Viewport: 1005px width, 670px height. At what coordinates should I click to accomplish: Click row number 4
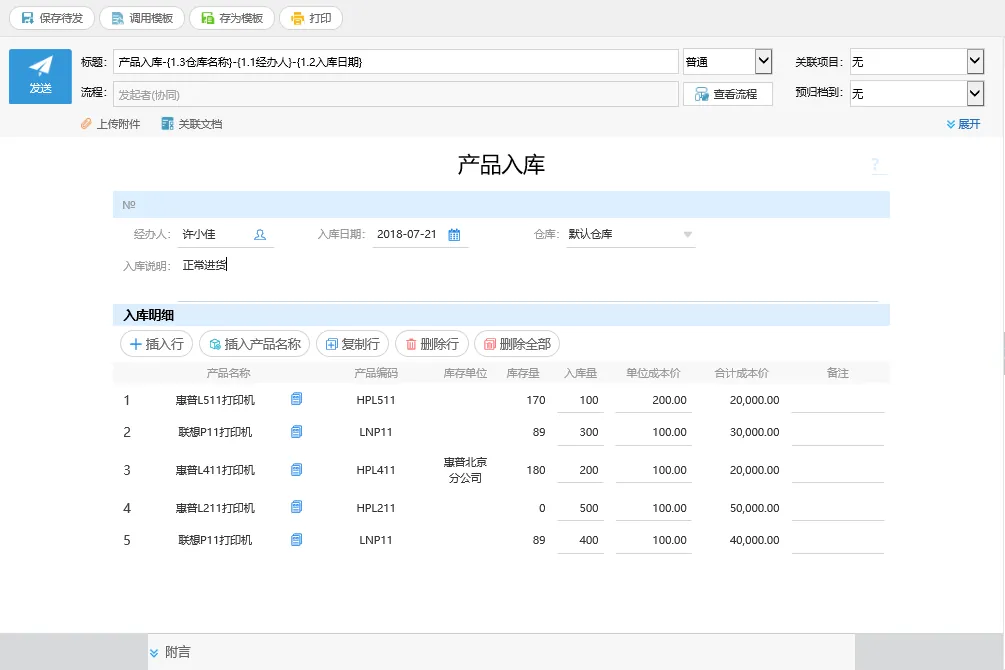coord(127,508)
